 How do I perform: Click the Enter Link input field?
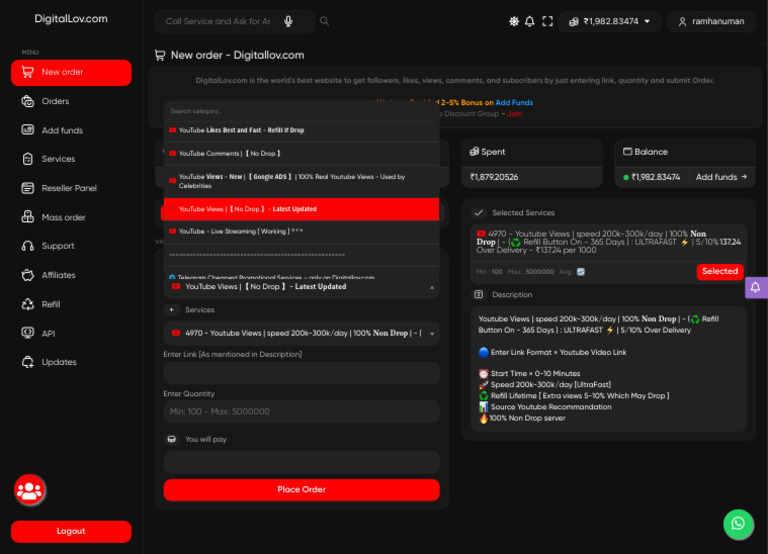(x=301, y=373)
